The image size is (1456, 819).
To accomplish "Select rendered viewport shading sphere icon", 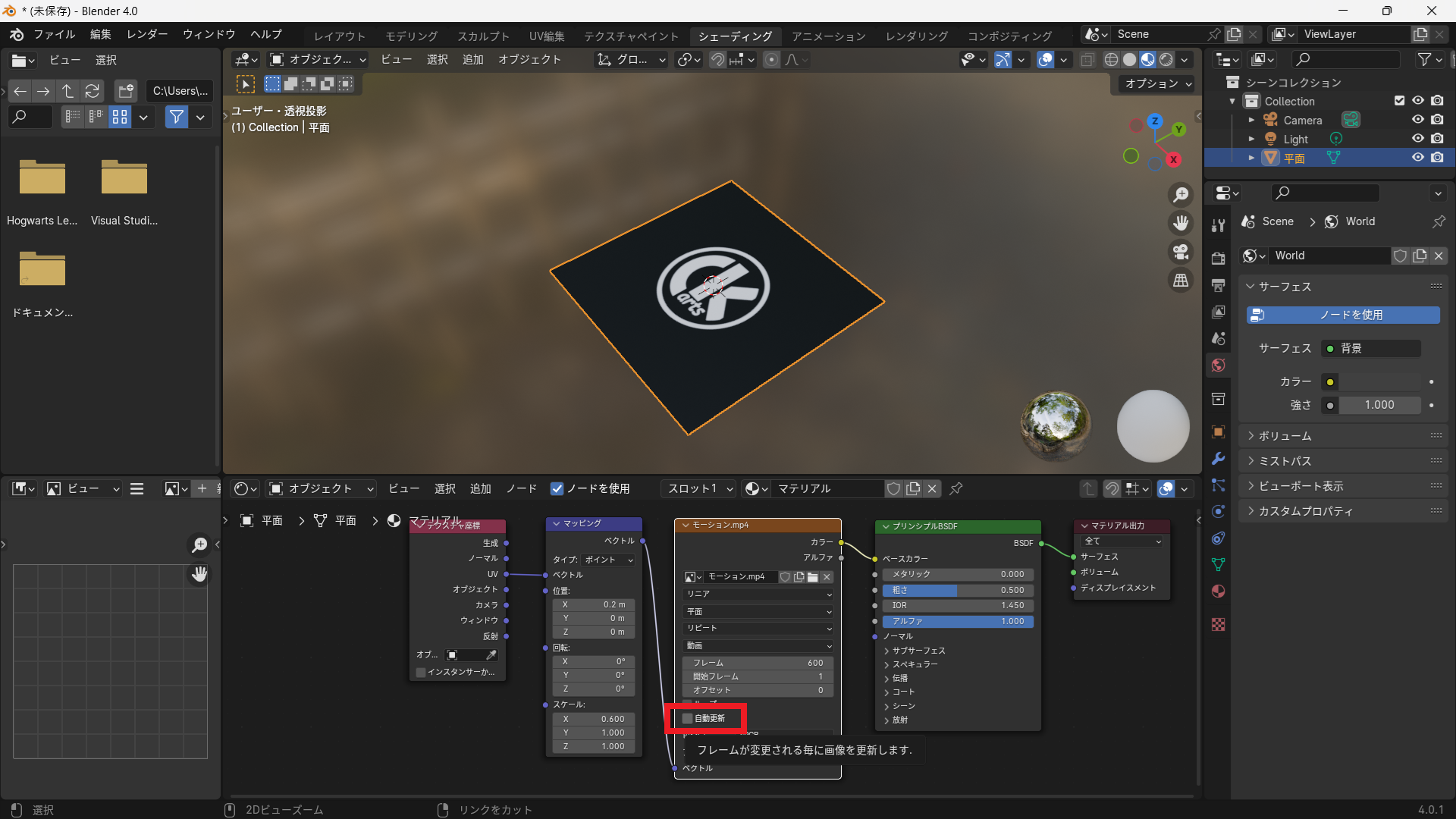I will [1166, 60].
